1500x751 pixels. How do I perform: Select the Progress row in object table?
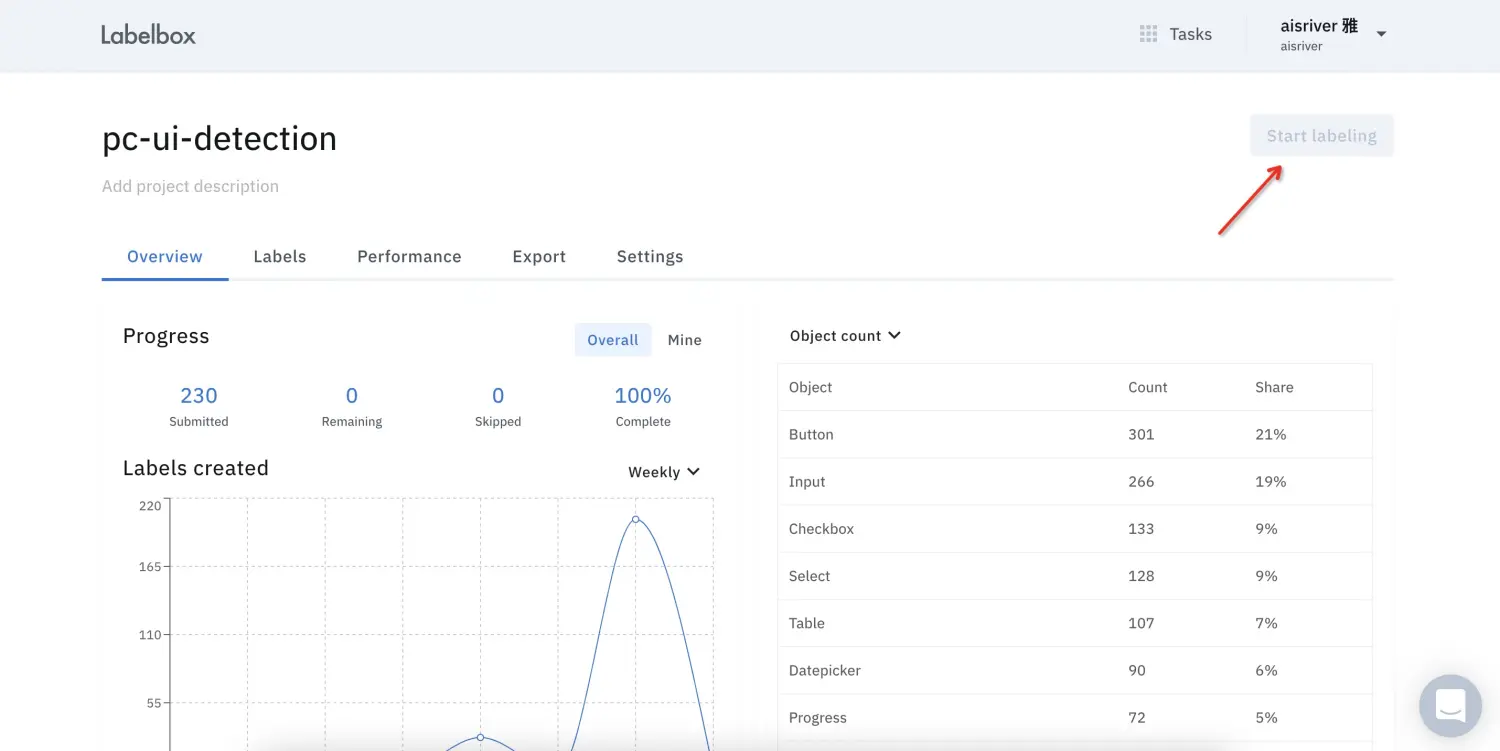(x=1075, y=717)
